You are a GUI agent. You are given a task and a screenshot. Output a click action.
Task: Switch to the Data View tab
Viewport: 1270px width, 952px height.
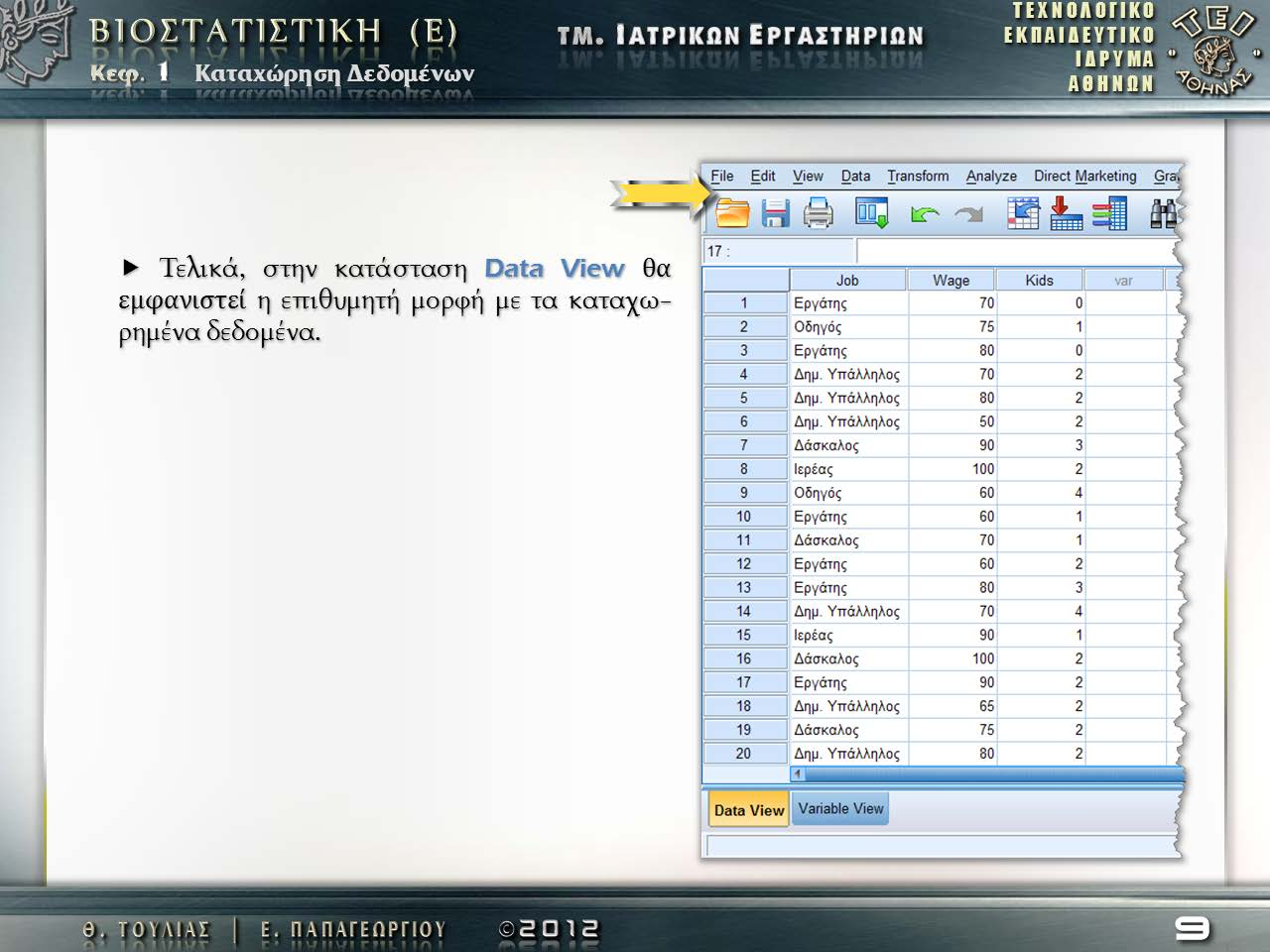coord(749,810)
